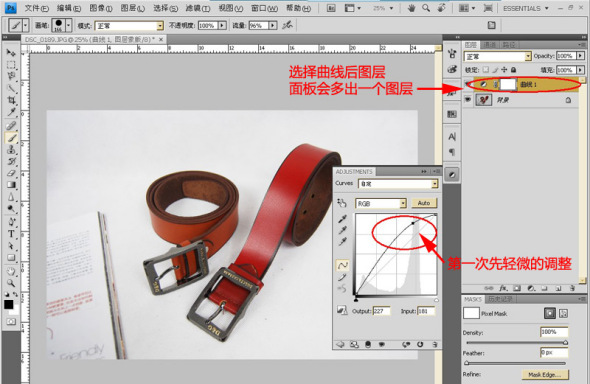Open the 窗口 menu
The width and height of the screenshot is (590, 384).
click(x=264, y=8)
